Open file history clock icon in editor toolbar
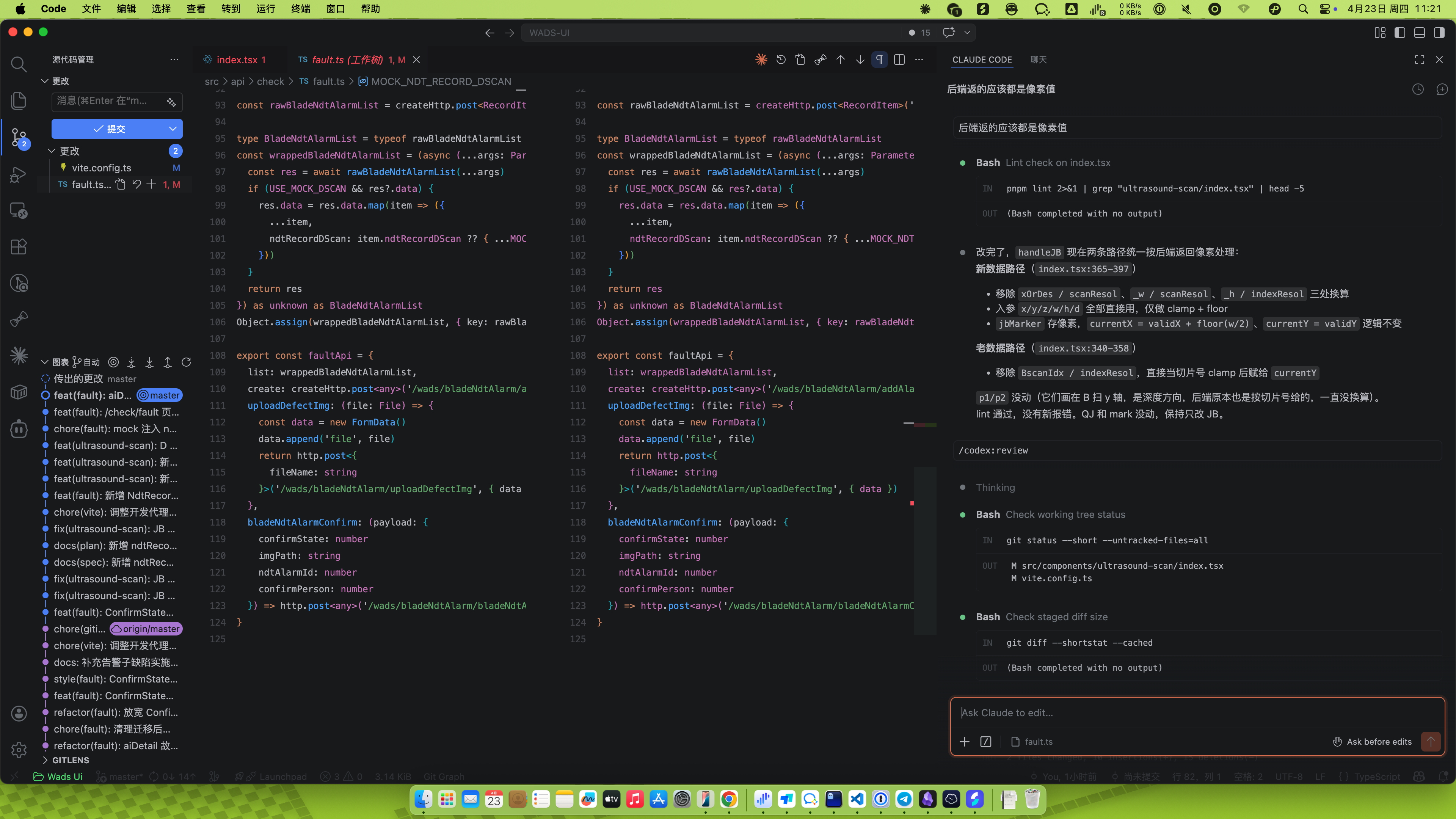 (781, 60)
